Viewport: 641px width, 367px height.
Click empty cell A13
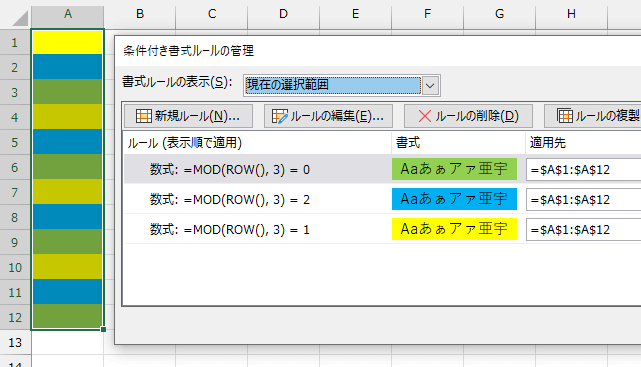[x=67, y=342]
